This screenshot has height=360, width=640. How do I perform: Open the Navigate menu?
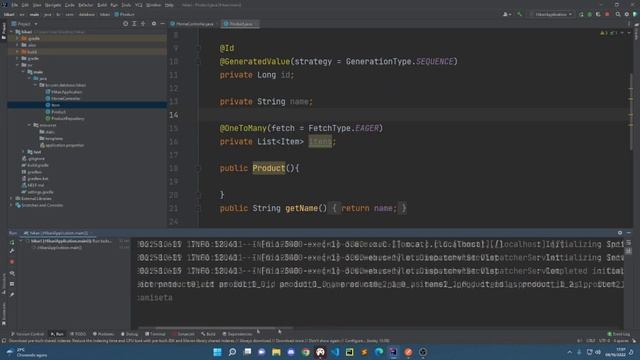[x=53, y=5]
